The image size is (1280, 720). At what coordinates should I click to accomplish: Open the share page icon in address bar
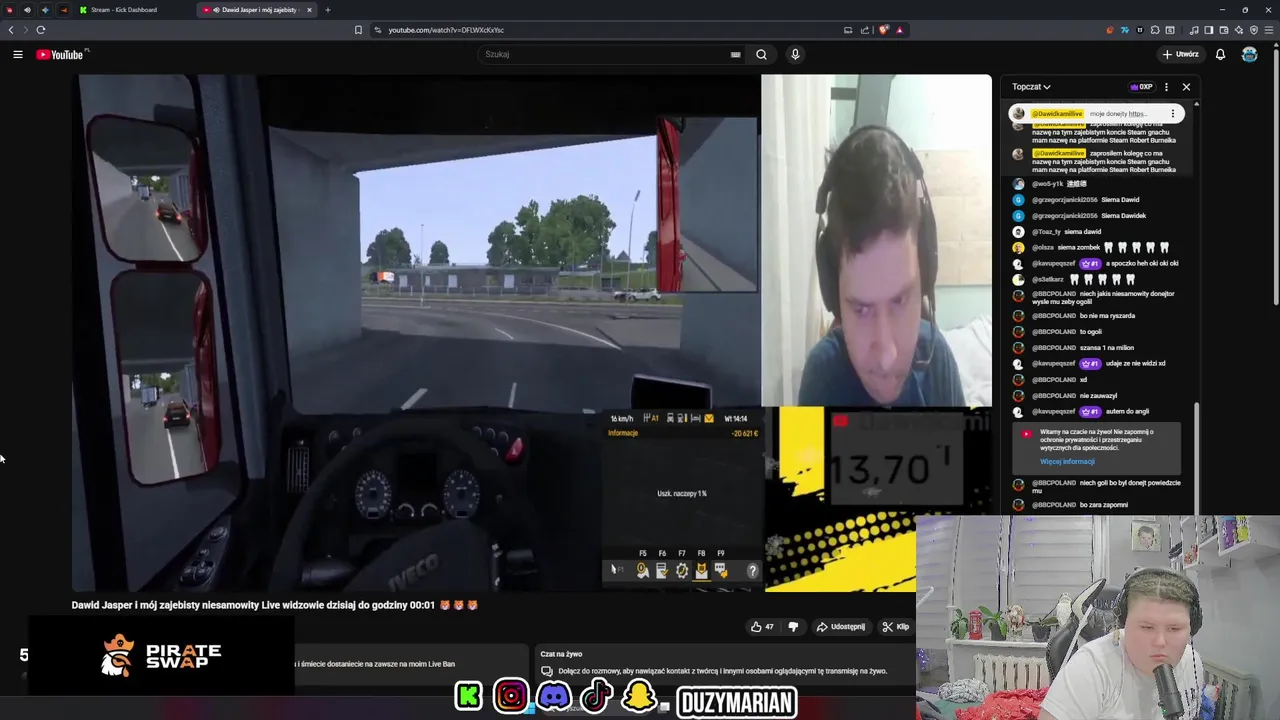865,30
